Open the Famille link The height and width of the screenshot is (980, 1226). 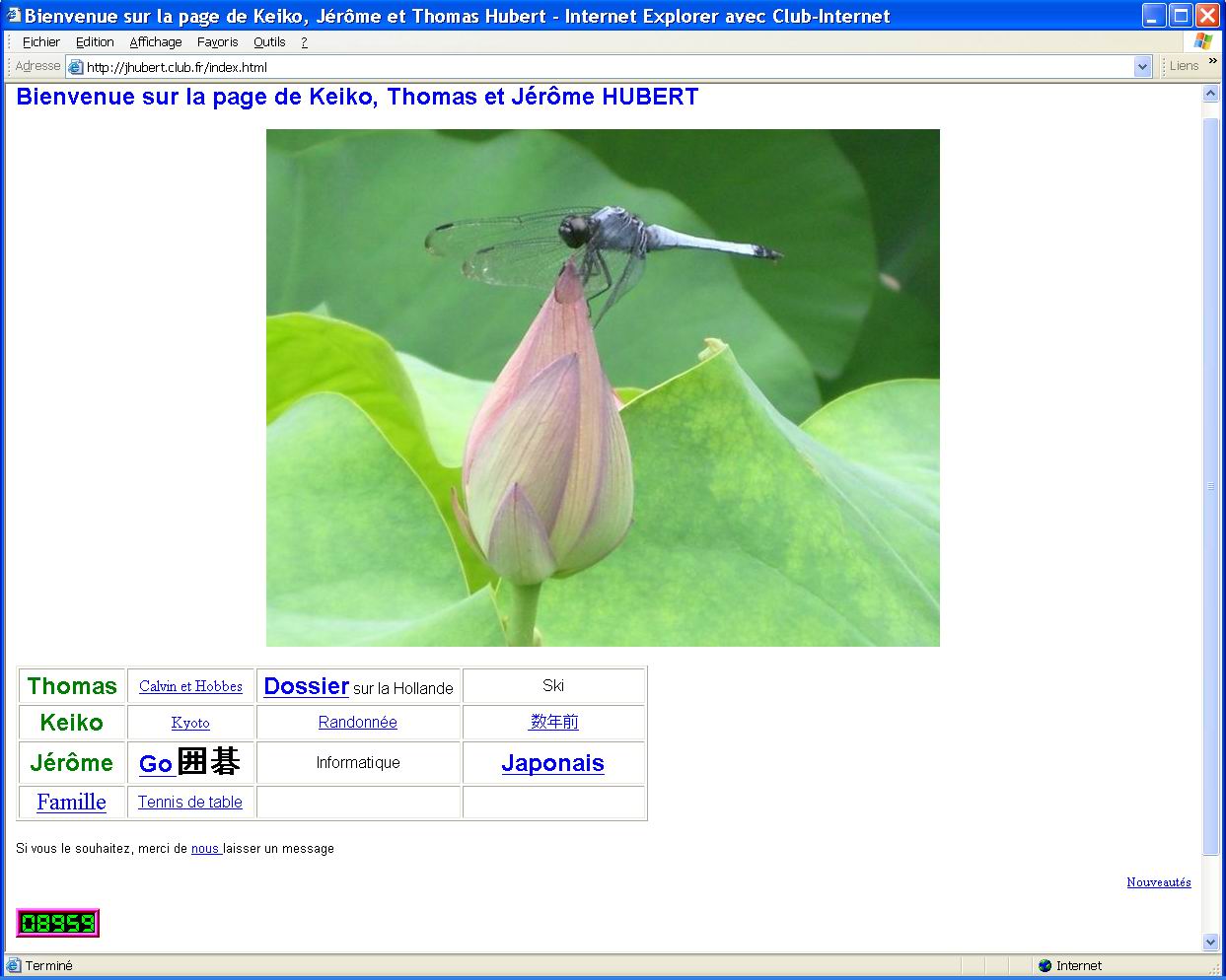tap(71, 803)
